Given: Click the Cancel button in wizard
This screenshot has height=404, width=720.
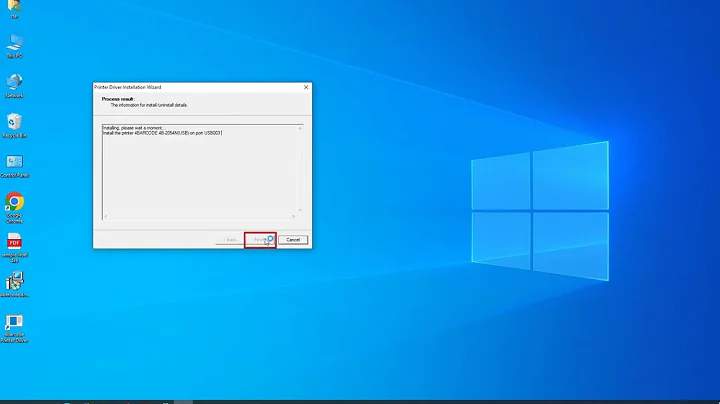Looking at the screenshot, I should [x=293, y=240].
